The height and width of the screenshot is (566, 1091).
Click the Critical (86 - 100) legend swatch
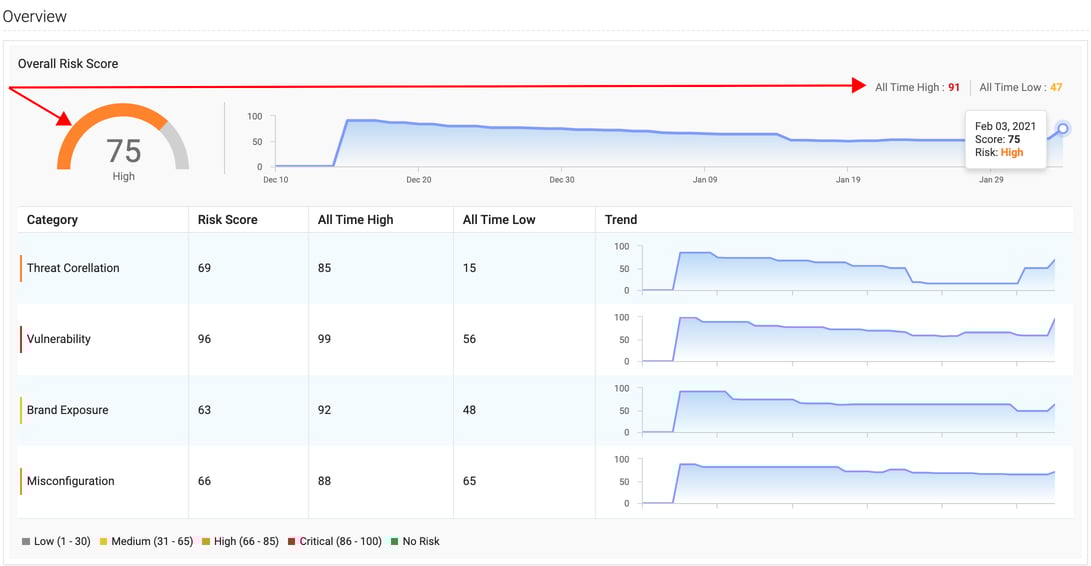click(292, 542)
